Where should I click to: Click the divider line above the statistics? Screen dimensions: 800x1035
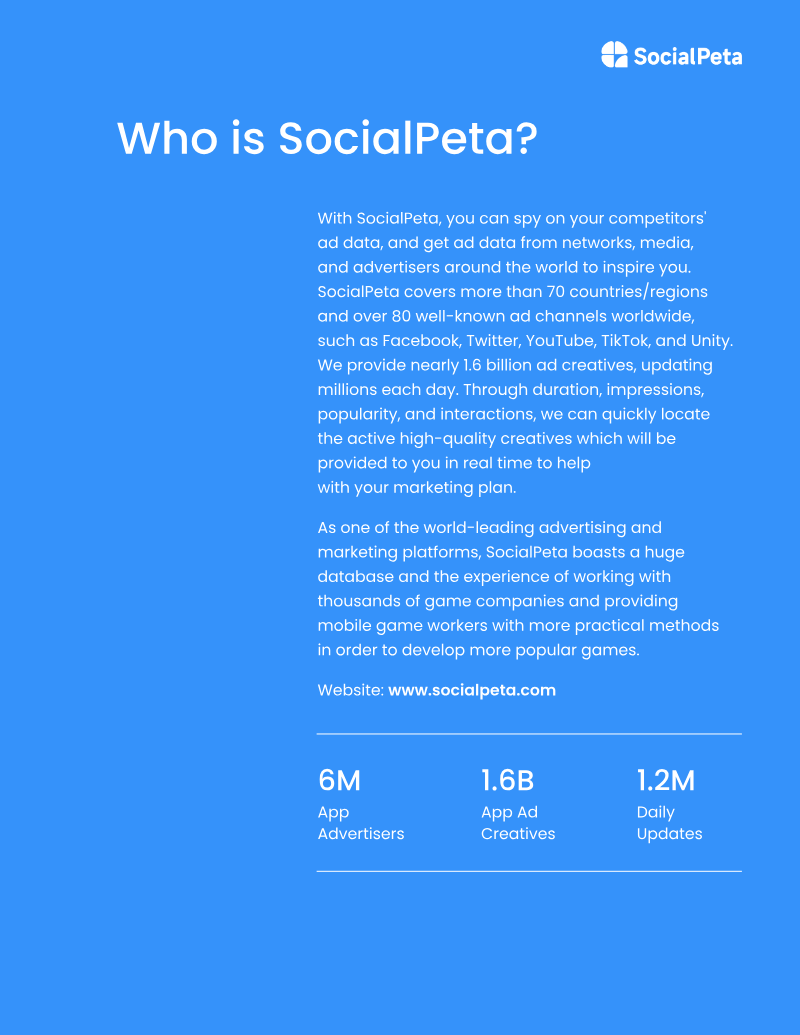529,733
